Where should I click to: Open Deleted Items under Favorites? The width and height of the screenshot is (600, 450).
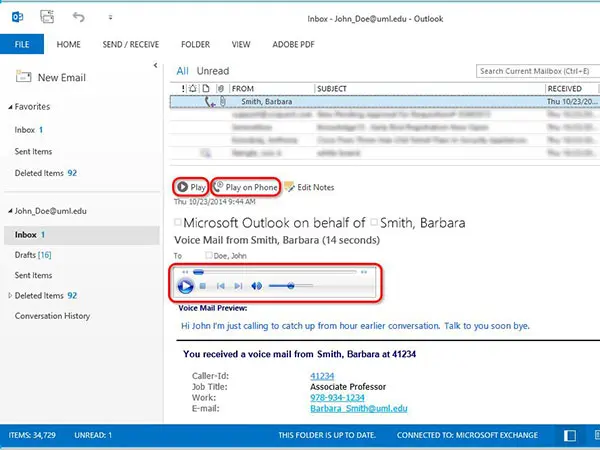[46, 173]
